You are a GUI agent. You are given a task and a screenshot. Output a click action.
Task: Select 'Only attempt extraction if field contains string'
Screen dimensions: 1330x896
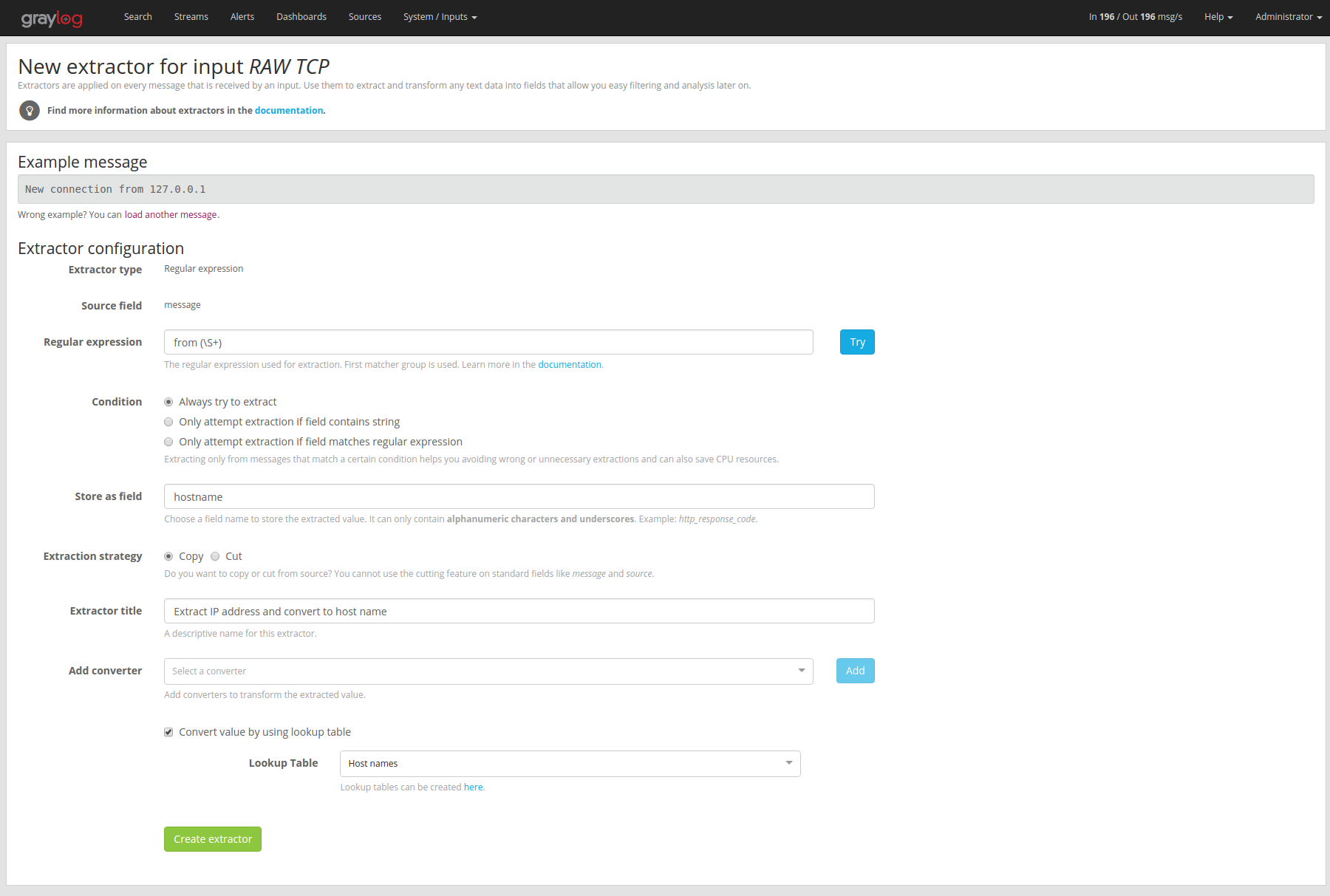pyautogui.click(x=168, y=422)
